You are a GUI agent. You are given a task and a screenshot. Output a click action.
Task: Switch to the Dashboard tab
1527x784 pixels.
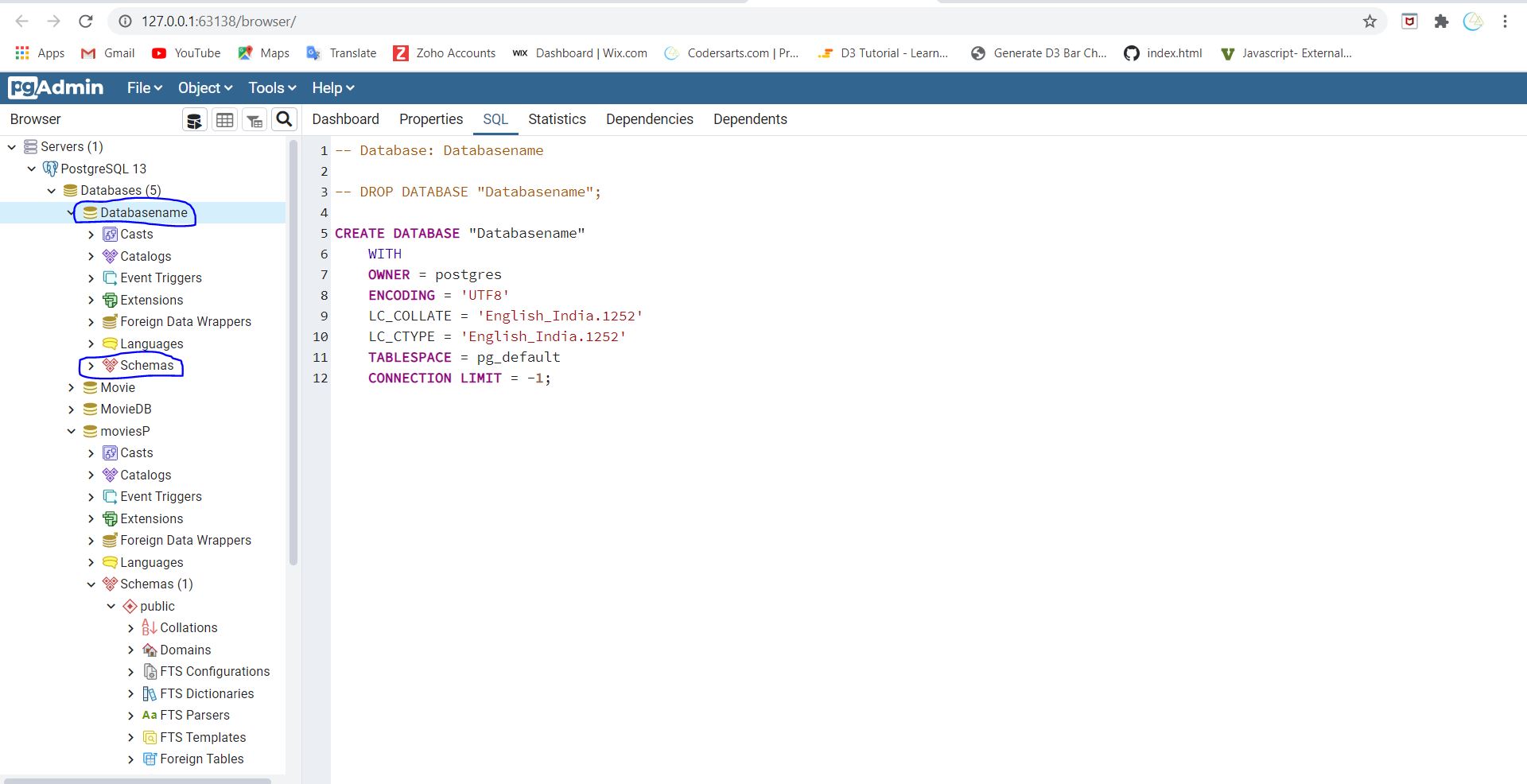coord(345,119)
